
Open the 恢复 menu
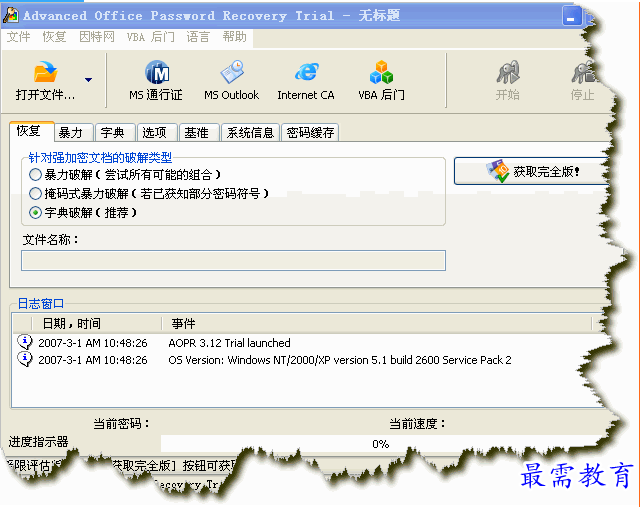54,37
